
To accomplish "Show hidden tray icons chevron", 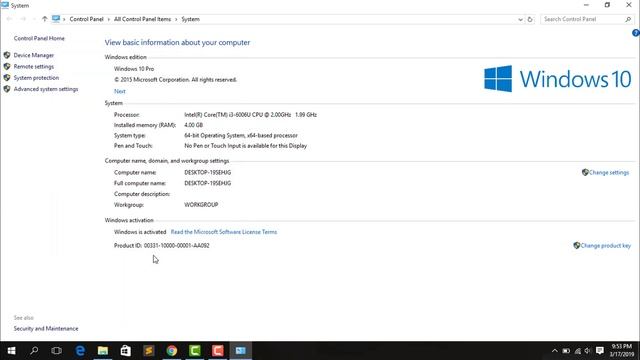I will [554, 351].
